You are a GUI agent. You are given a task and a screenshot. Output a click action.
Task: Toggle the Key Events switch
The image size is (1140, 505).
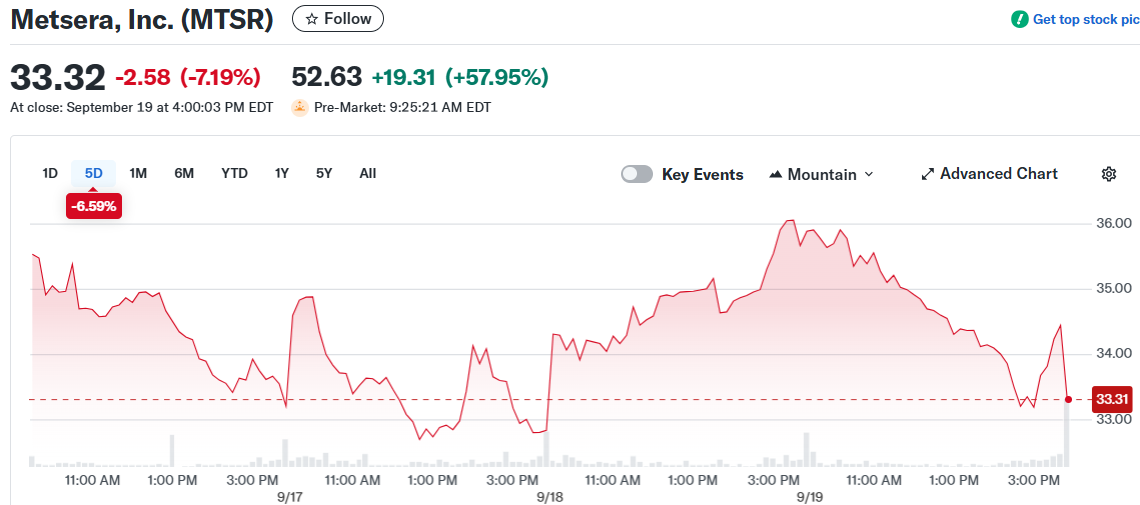click(637, 174)
